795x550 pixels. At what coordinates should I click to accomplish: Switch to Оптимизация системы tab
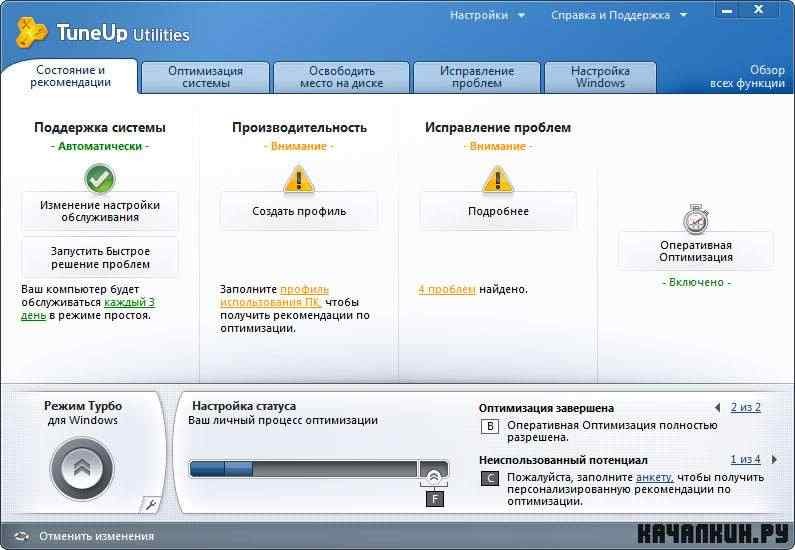point(205,77)
